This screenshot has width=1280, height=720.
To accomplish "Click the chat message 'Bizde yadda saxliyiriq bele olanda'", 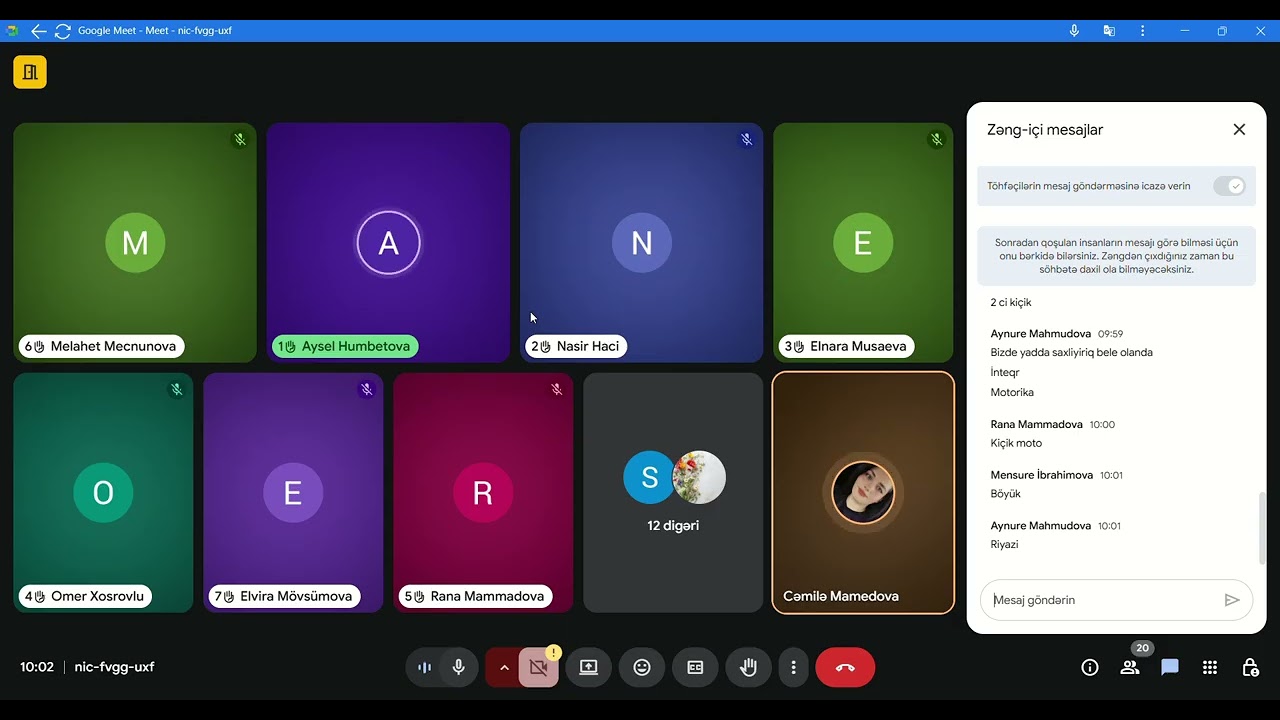I will coord(1072,353).
